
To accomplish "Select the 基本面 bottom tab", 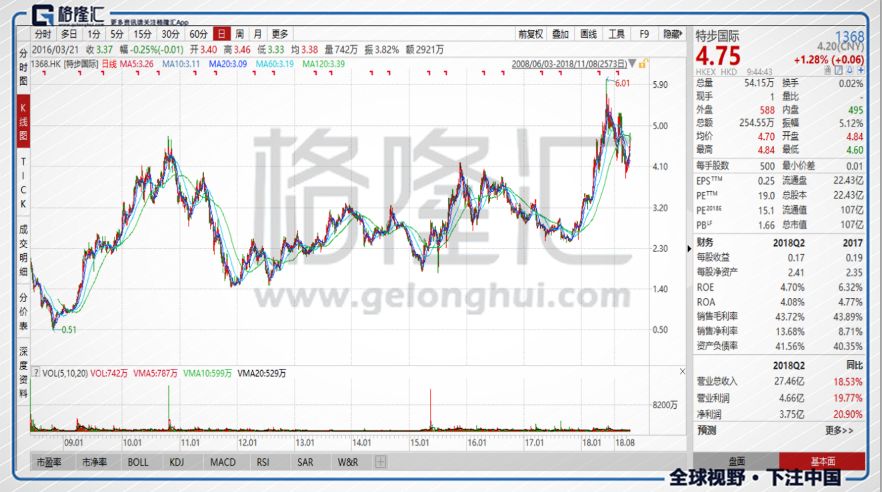I will pos(822,461).
